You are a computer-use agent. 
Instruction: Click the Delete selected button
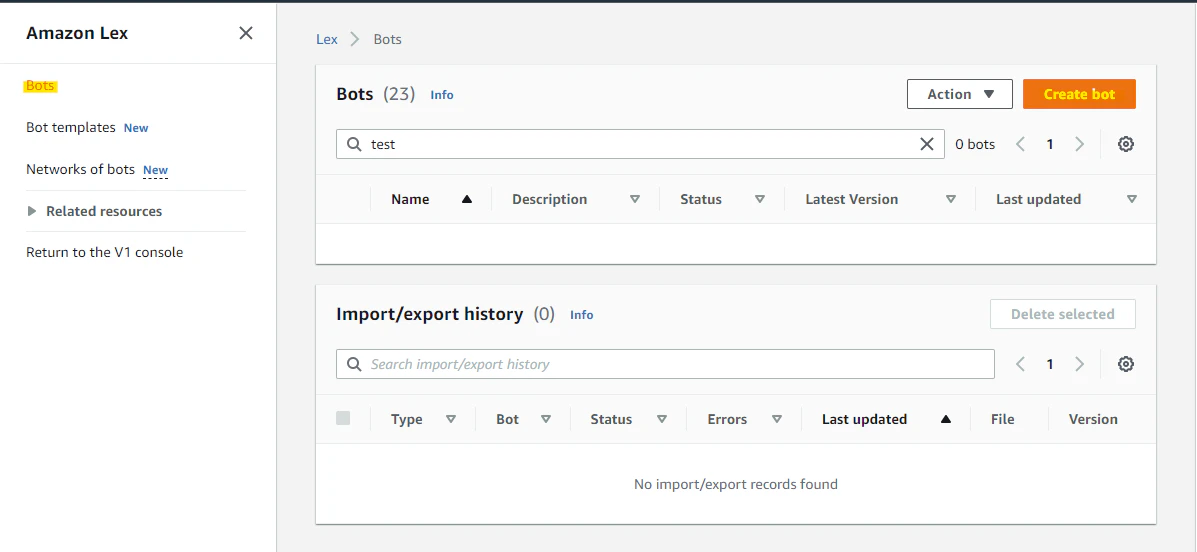click(1063, 314)
